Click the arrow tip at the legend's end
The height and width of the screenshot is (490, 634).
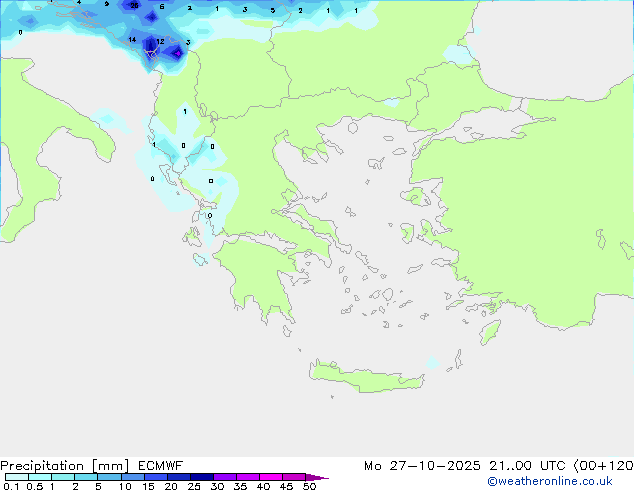[317, 477]
